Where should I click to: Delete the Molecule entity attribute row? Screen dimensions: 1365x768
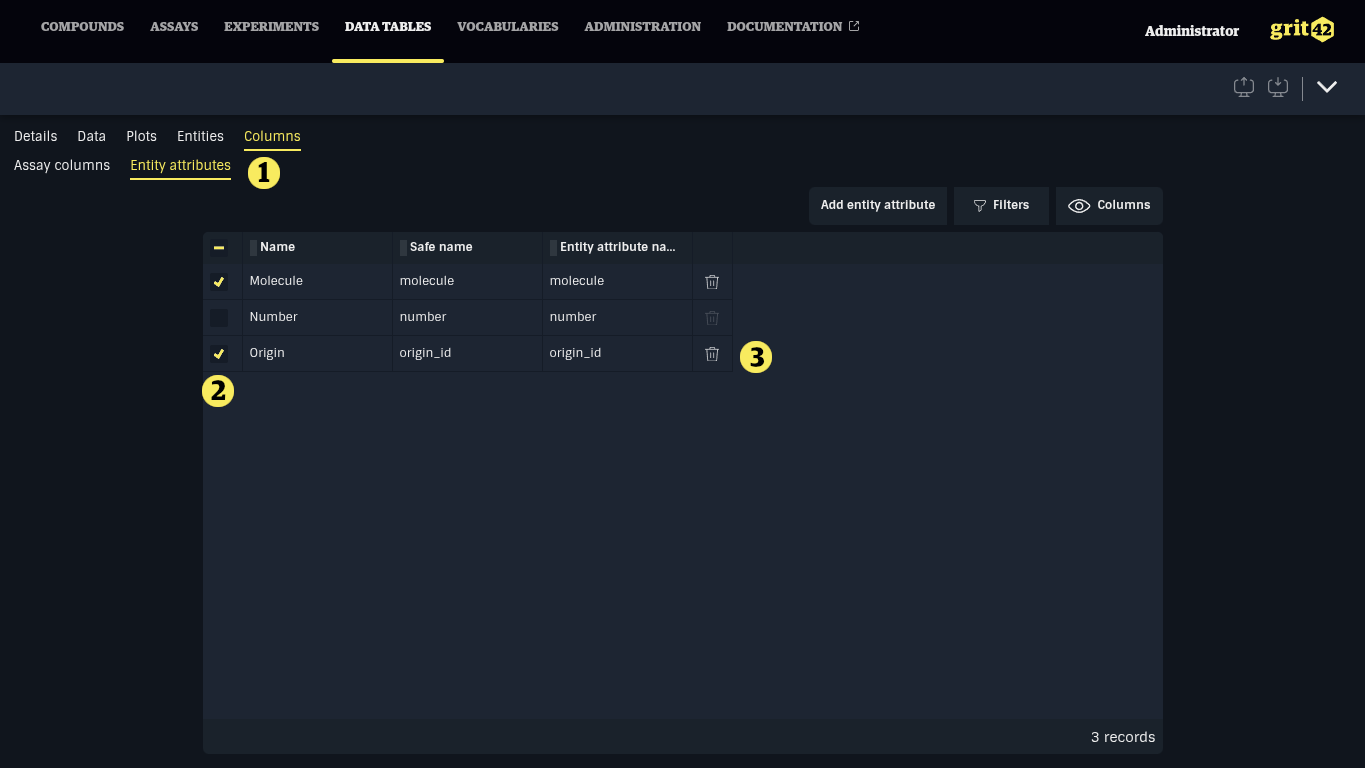tap(712, 282)
